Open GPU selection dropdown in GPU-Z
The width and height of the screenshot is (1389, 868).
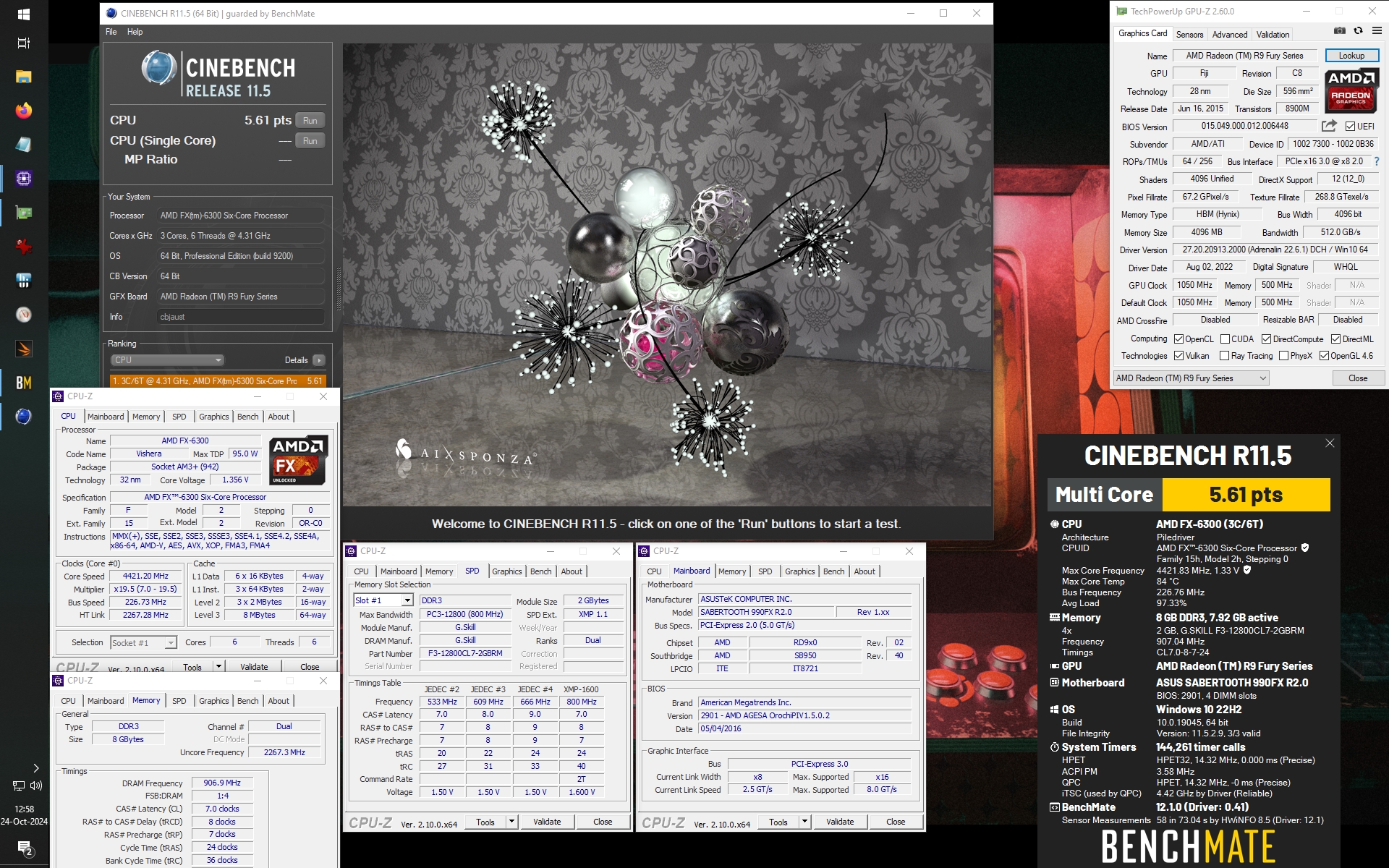pos(1191,378)
